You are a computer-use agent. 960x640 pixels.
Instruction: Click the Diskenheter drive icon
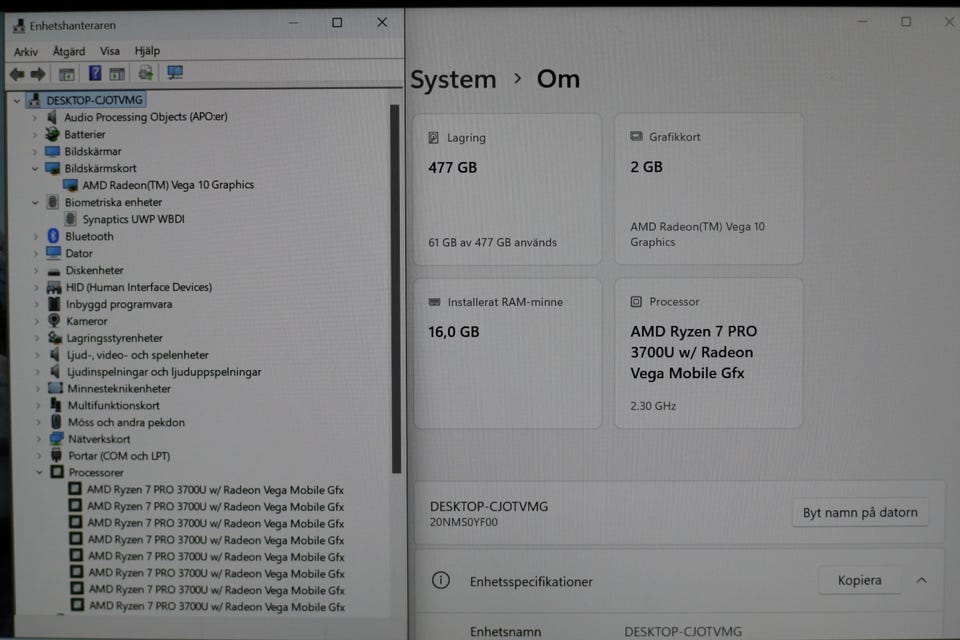pos(54,271)
